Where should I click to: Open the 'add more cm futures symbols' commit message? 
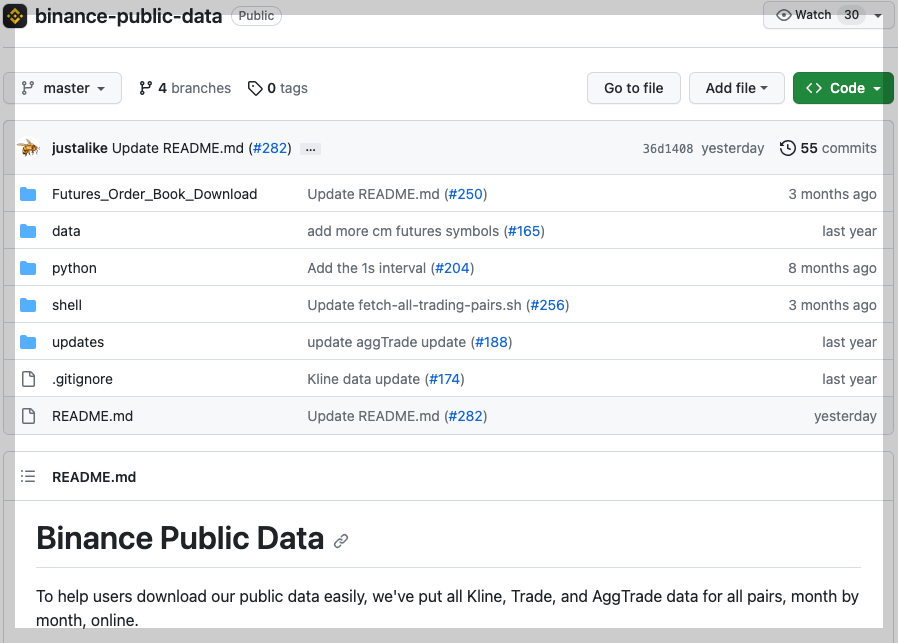tap(403, 231)
